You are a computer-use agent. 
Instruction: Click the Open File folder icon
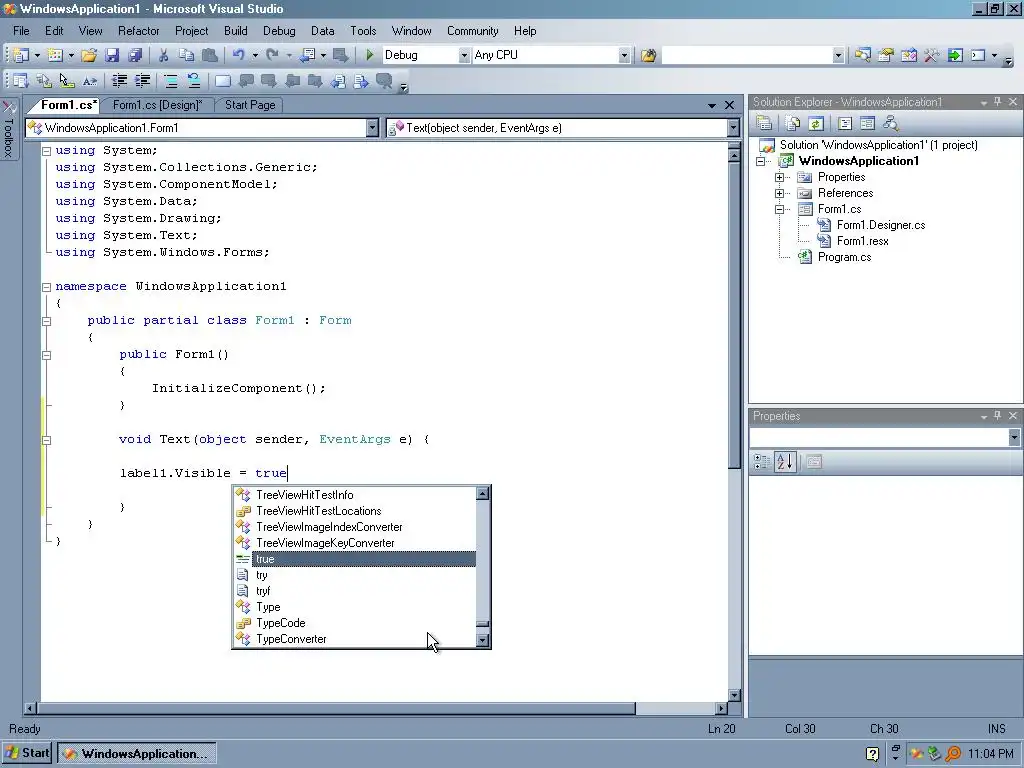(89, 56)
